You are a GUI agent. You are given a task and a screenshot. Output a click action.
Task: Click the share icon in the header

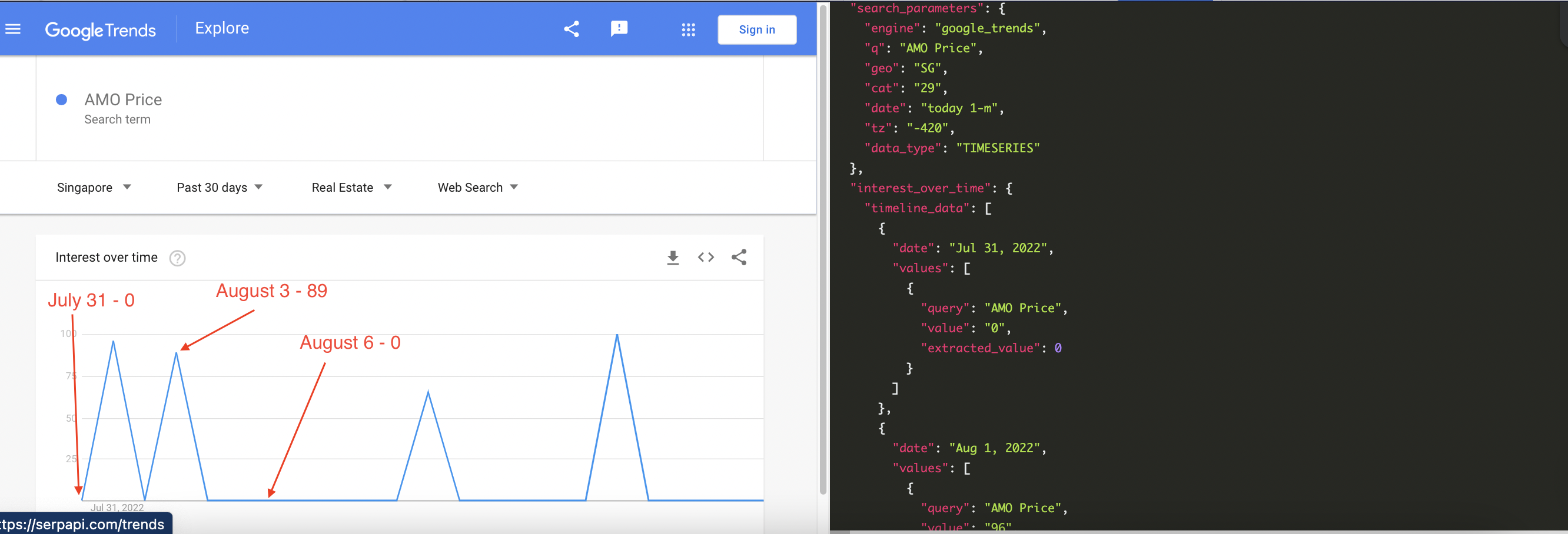[571, 29]
